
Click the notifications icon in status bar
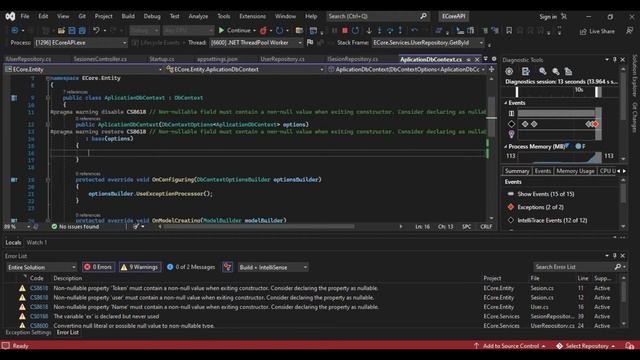coord(629,346)
